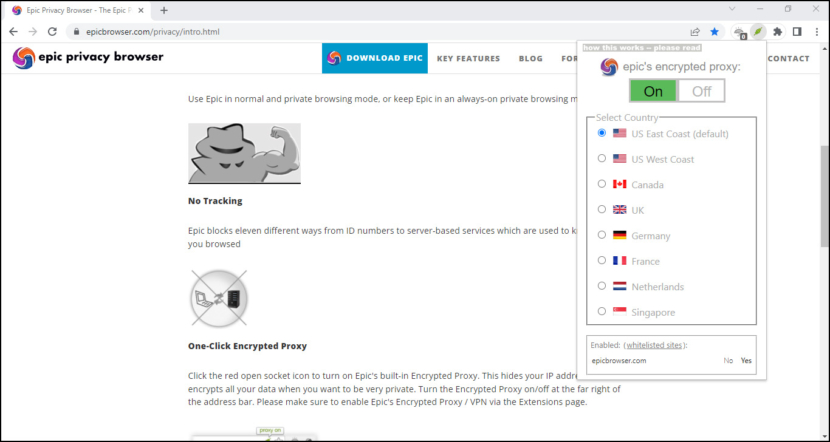This screenshot has width=830, height=442.
Task: Click the epic privacy browser logo
Action: (x=88, y=57)
